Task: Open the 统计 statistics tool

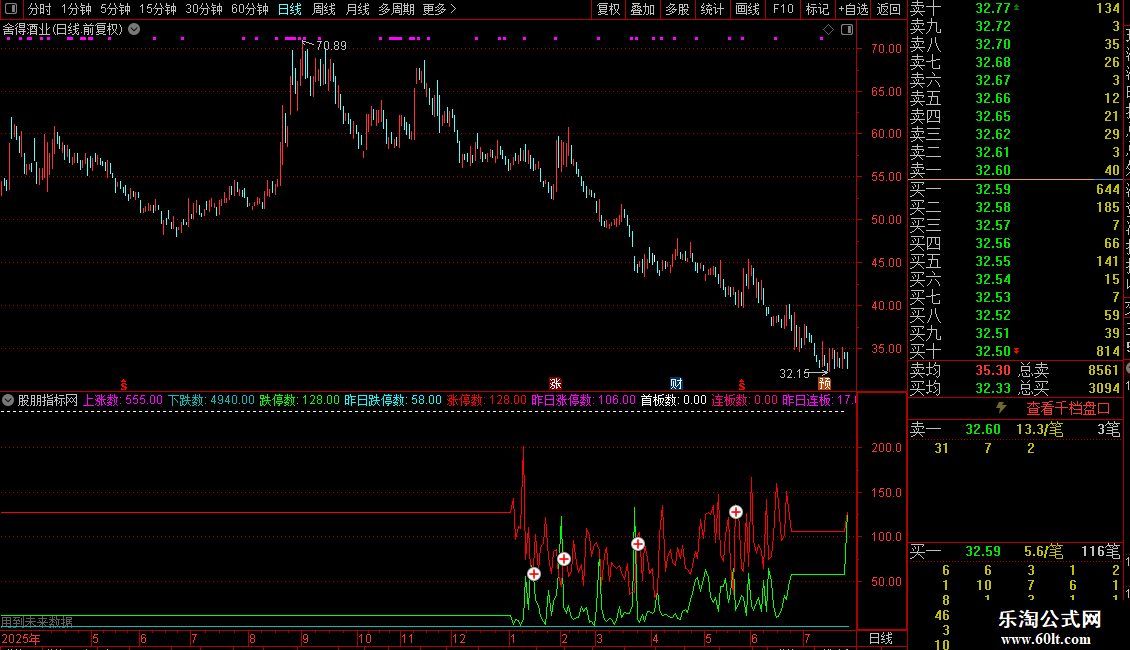Action: click(x=712, y=9)
